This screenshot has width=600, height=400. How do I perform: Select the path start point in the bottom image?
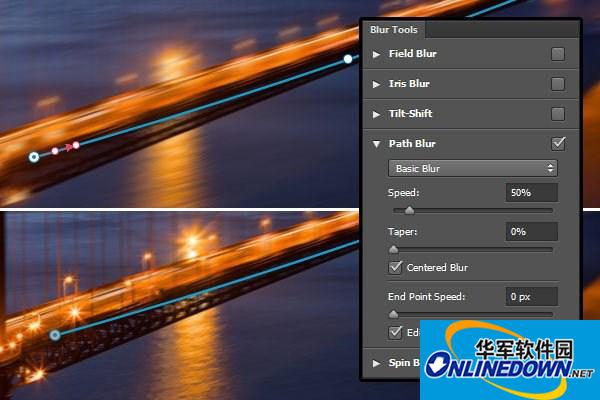coord(55,335)
